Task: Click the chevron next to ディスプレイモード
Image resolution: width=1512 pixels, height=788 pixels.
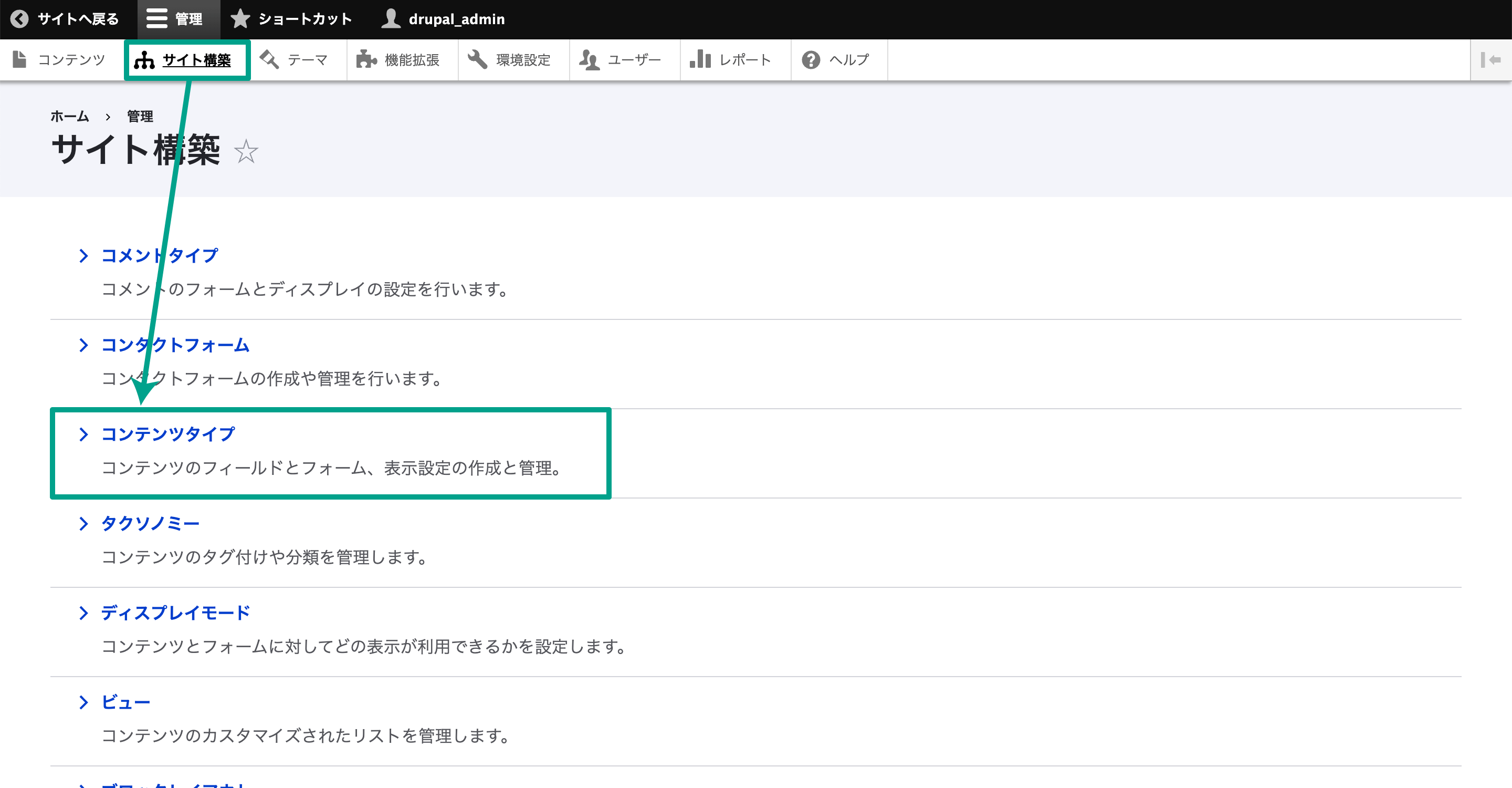Action: [x=83, y=613]
